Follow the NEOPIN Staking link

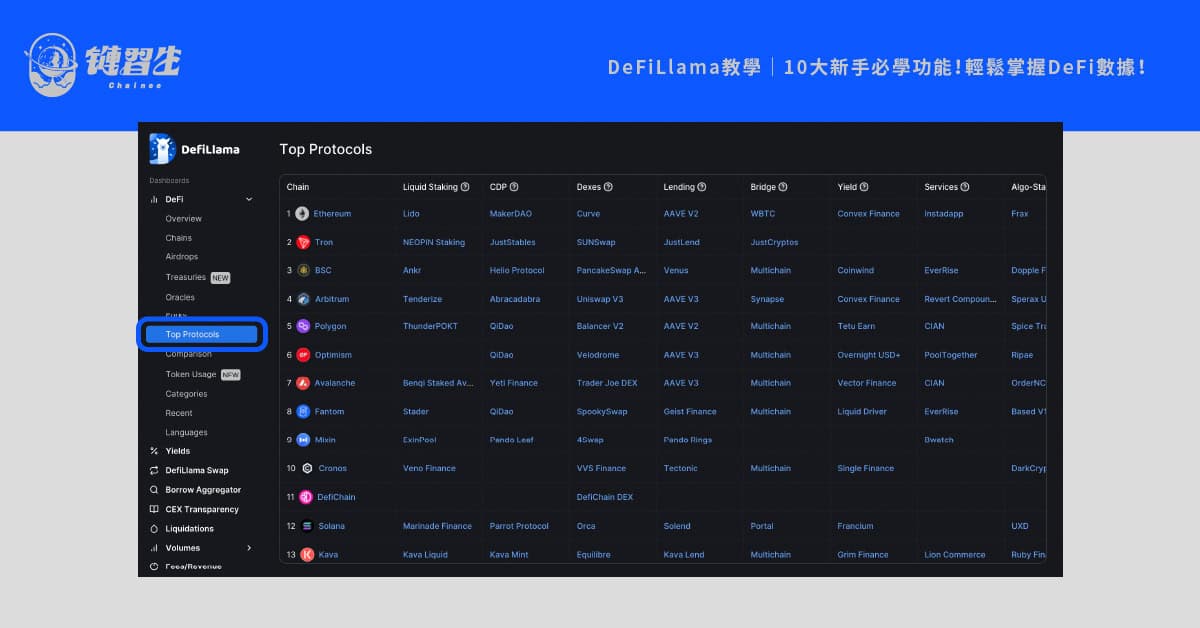434,242
